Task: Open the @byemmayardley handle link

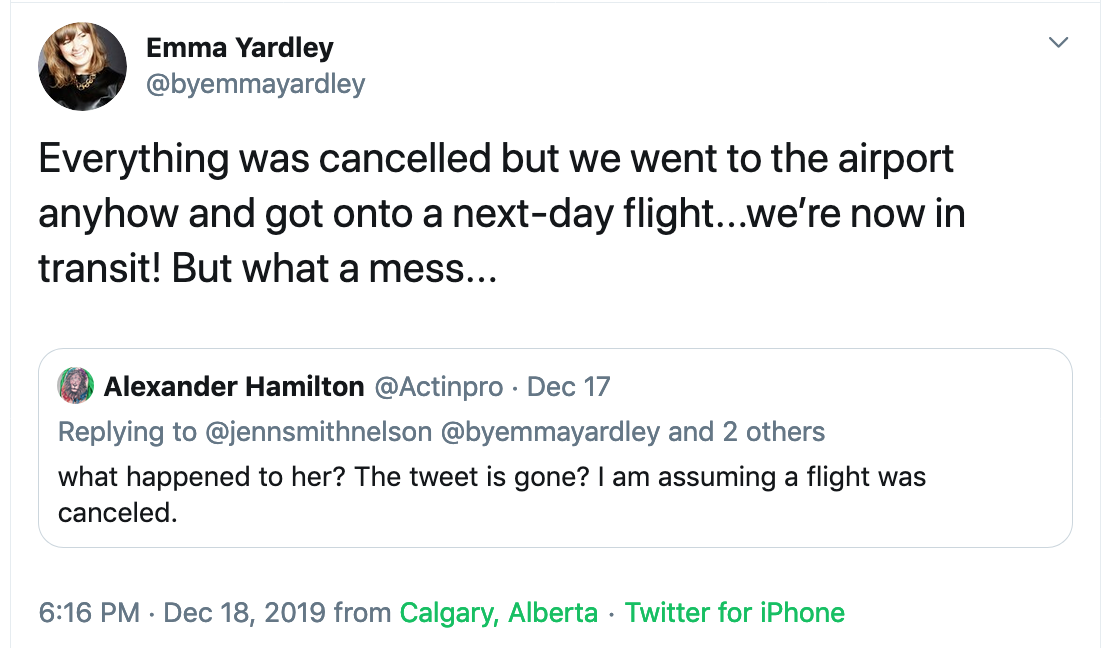Action: click(x=255, y=84)
